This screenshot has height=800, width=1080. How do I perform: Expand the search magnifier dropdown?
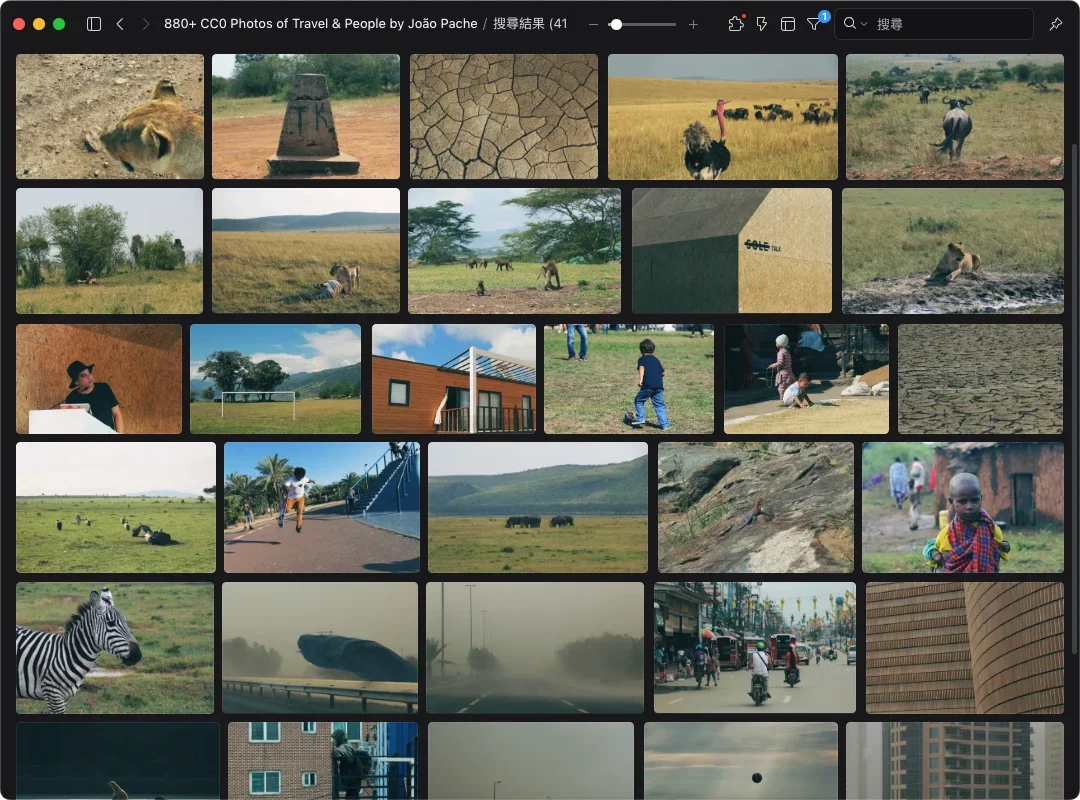[x=855, y=24]
